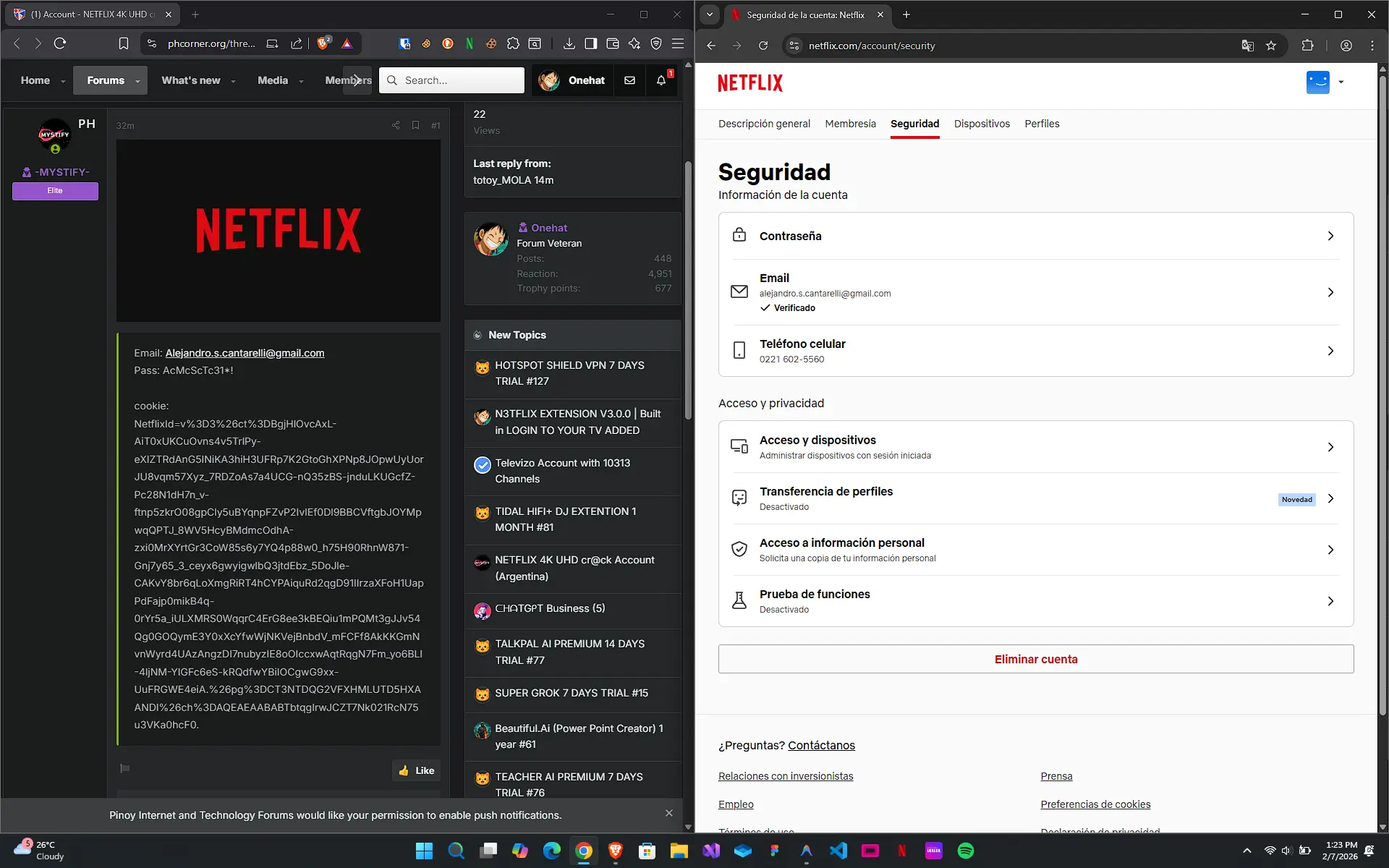1389x868 pixels.
Task: Click the report flag icon under the post
Action: [124, 768]
